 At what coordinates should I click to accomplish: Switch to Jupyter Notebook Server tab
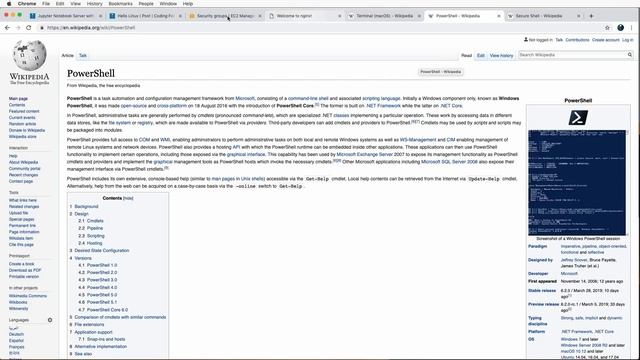[64, 16]
